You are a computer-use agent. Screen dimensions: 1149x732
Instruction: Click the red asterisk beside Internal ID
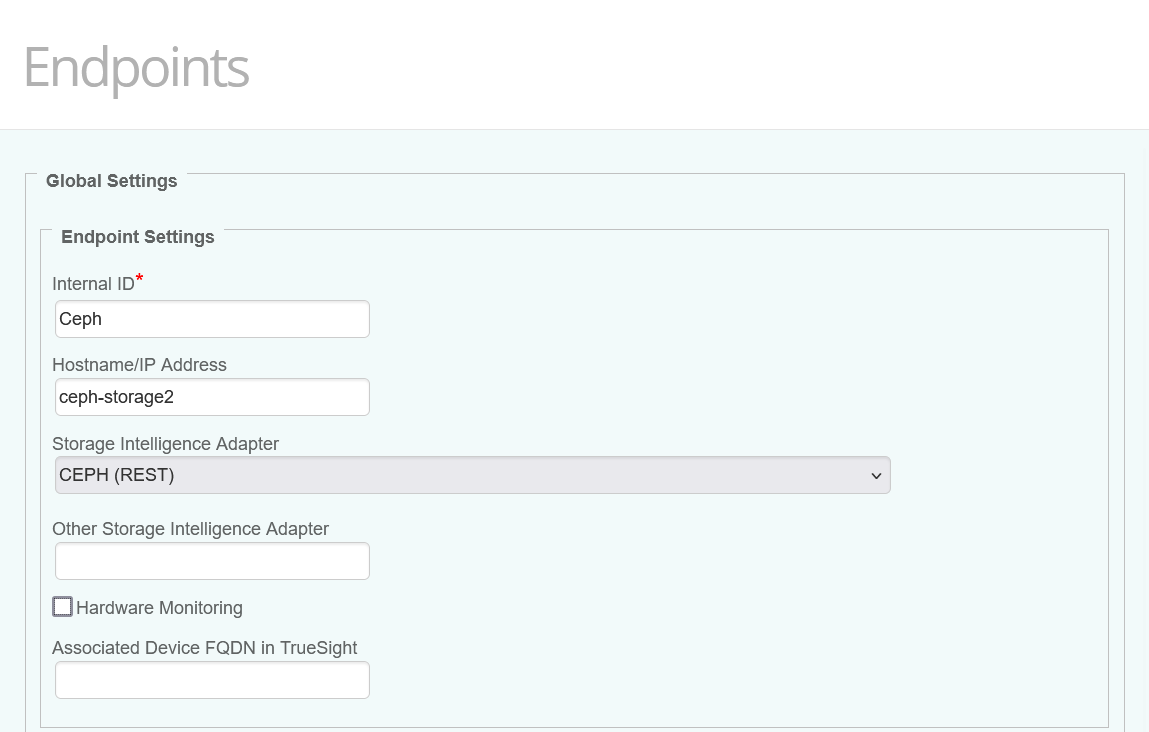click(139, 278)
